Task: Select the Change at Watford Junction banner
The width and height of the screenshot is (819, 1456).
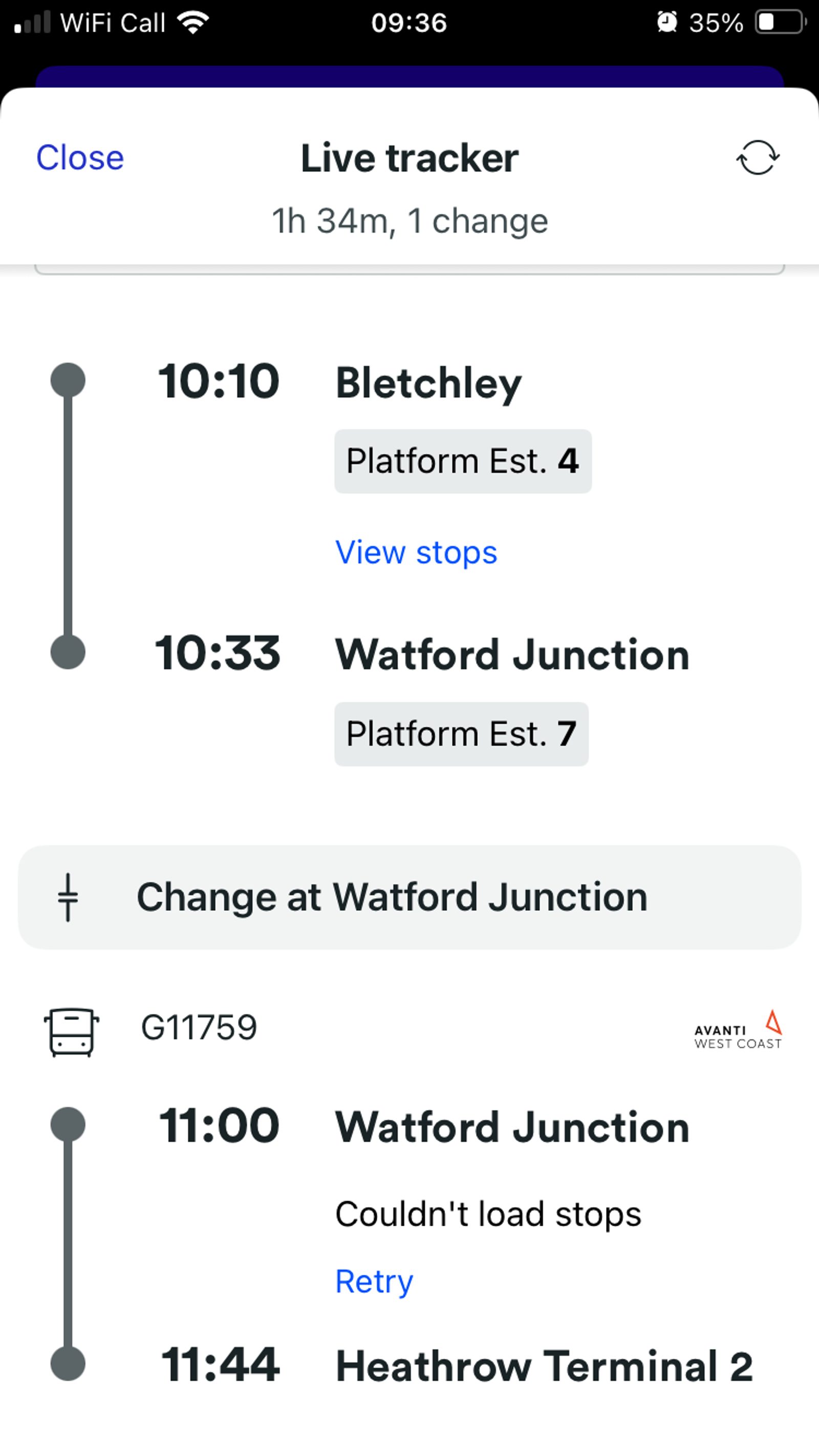Action: point(409,897)
